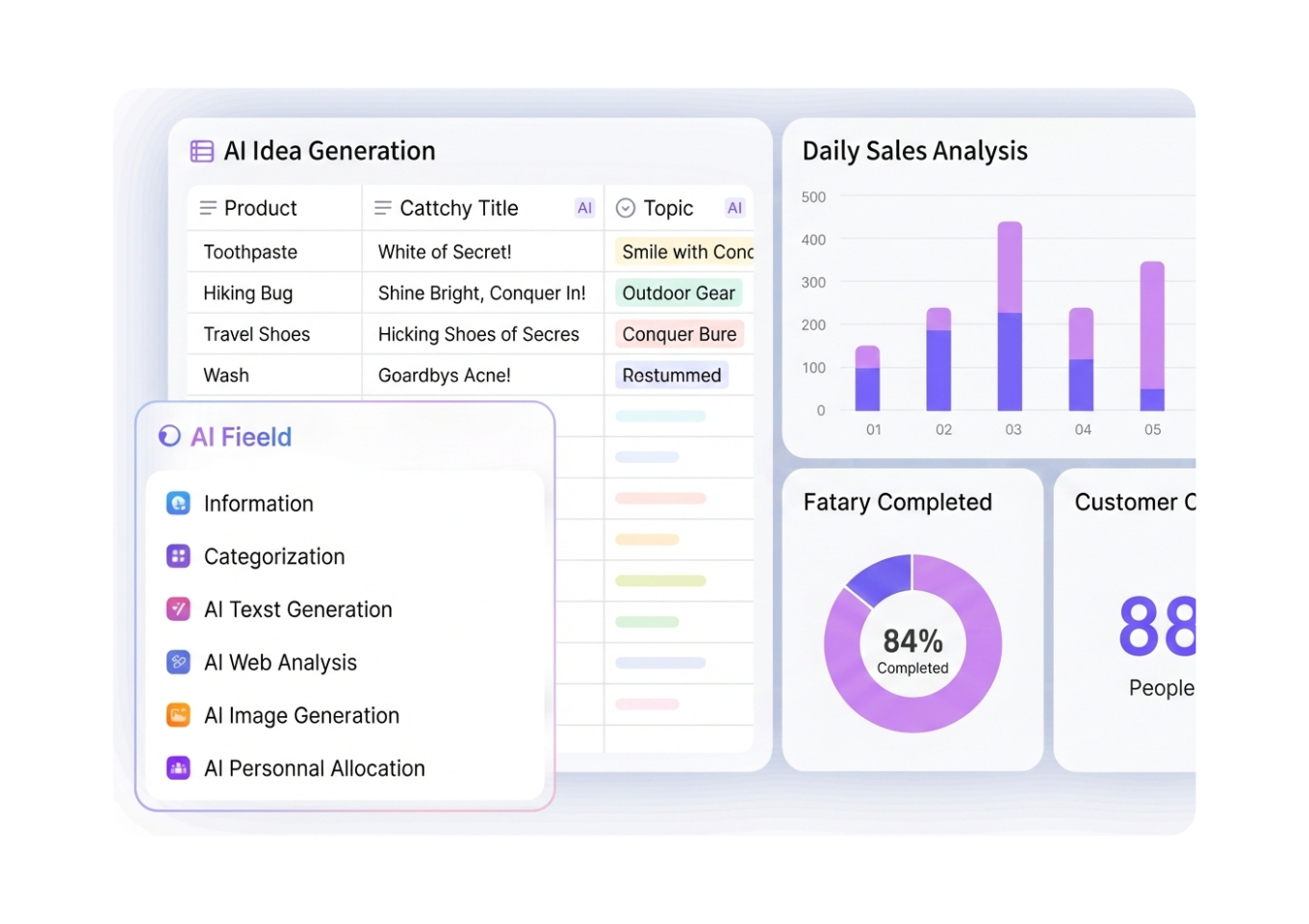Click the checkmark circle in Topic header
This screenshot has height=924, width=1309.
click(626, 207)
